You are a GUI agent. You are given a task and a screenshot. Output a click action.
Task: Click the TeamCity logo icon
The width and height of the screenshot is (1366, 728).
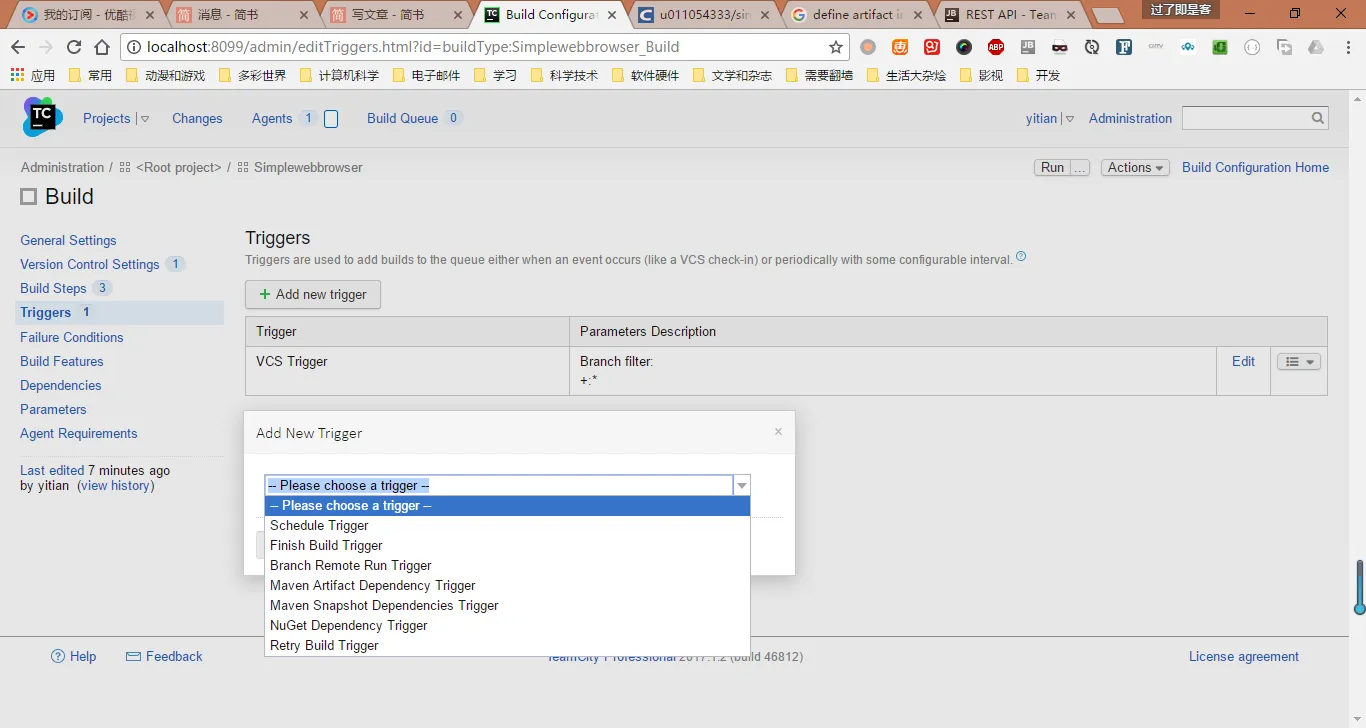tap(43, 117)
